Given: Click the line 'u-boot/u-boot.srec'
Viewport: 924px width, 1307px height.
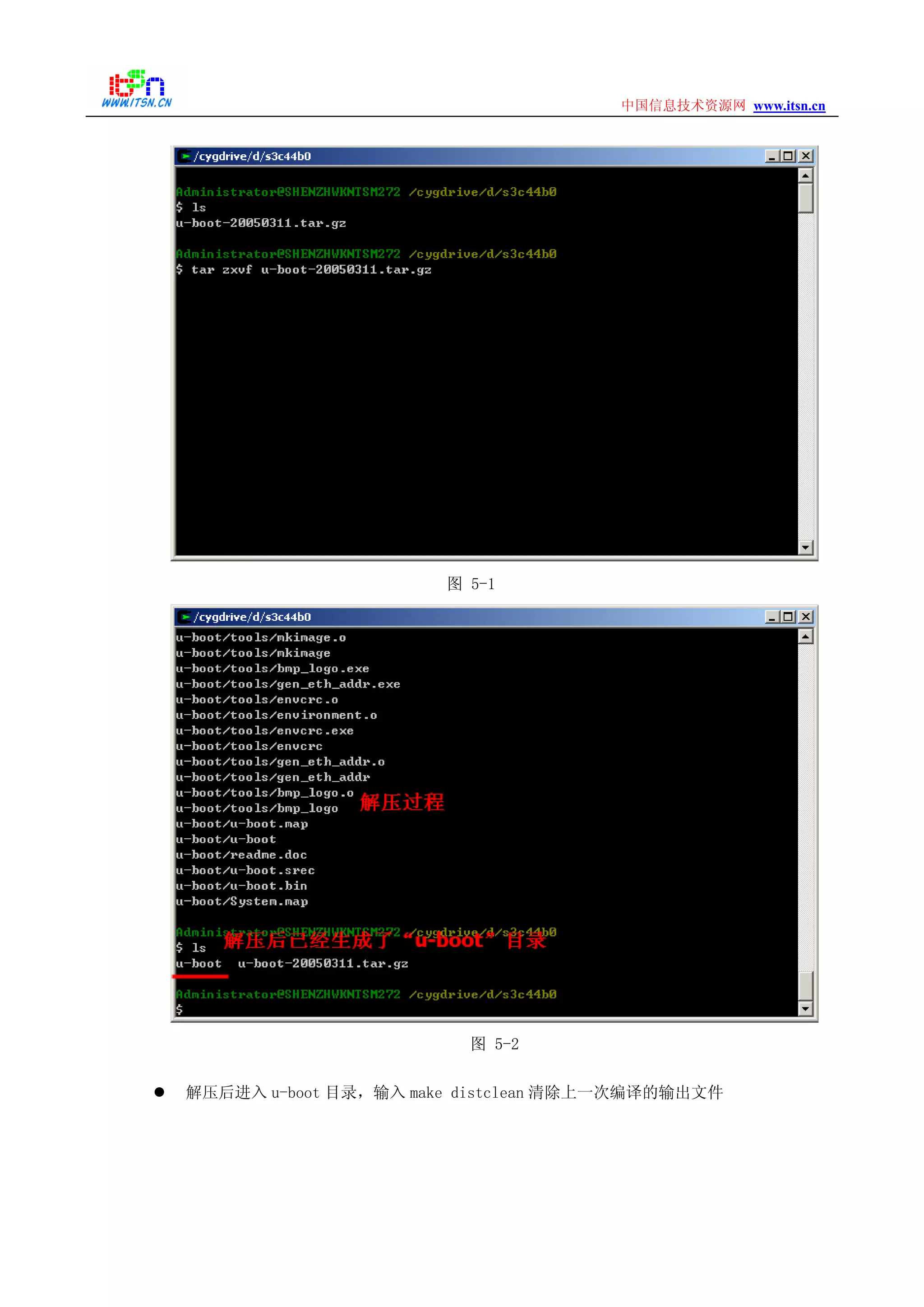Looking at the screenshot, I should pyautogui.click(x=245, y=870).
